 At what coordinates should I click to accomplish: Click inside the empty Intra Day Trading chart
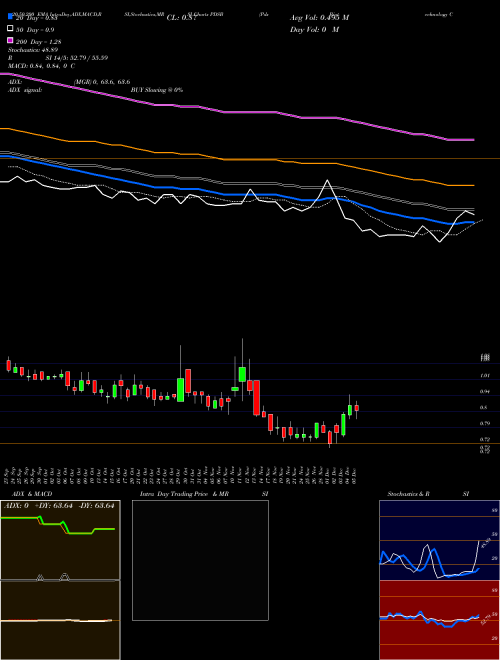200,560
